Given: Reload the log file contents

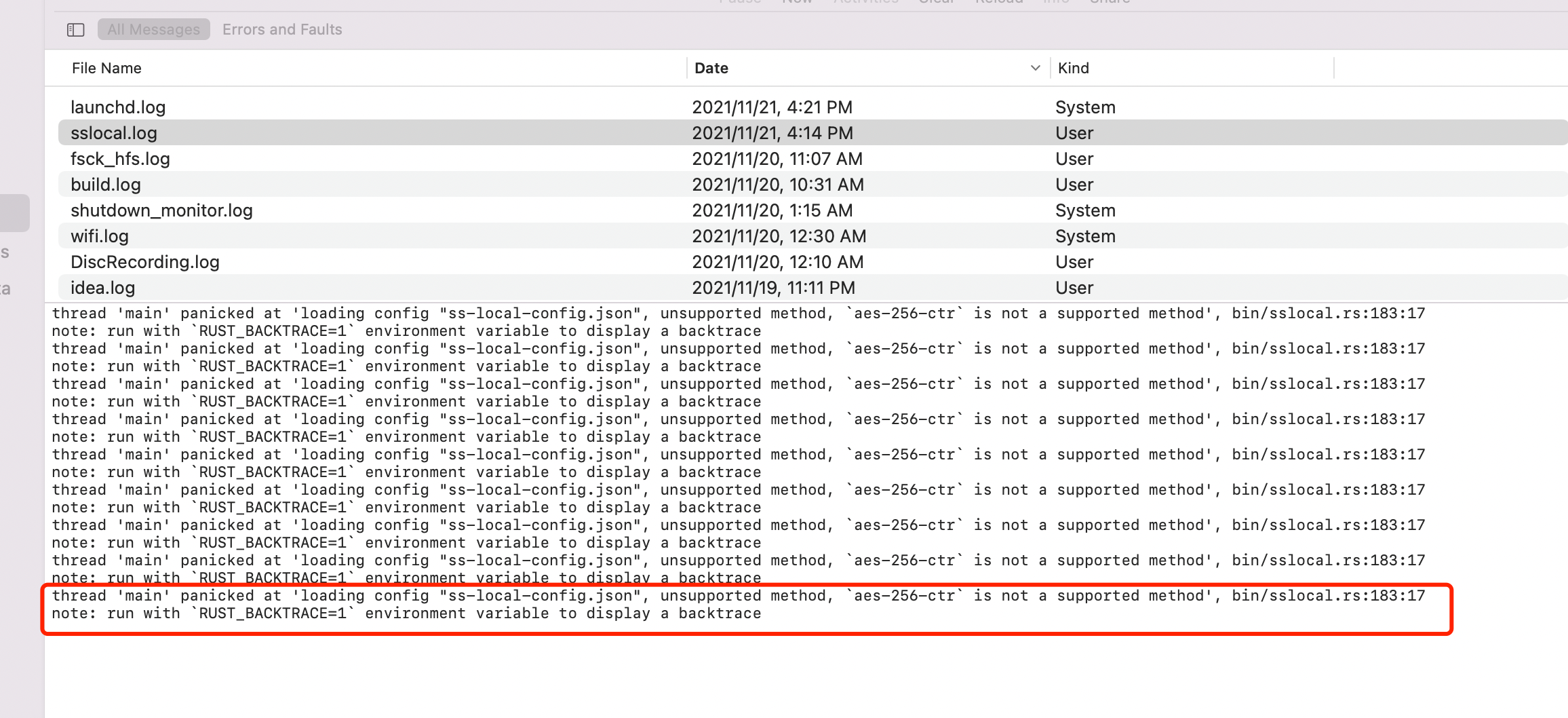Looking at the screenshot, I should click(999, 3).
